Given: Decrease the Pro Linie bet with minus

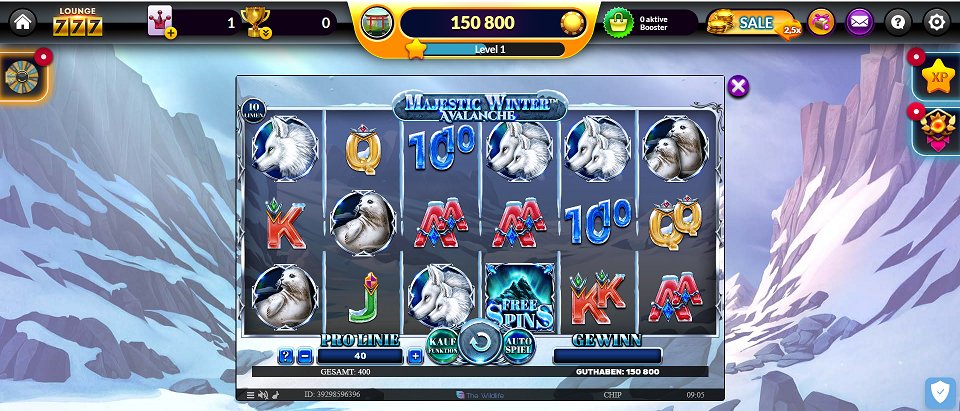Looking at the screenshot, I should (305, 356).
